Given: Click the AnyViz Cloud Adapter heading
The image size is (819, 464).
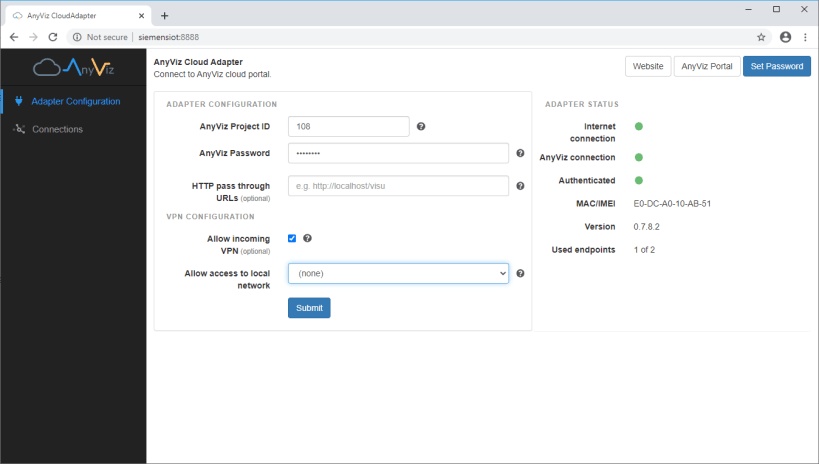Looking at the screenshot, I should click(198, 62).
